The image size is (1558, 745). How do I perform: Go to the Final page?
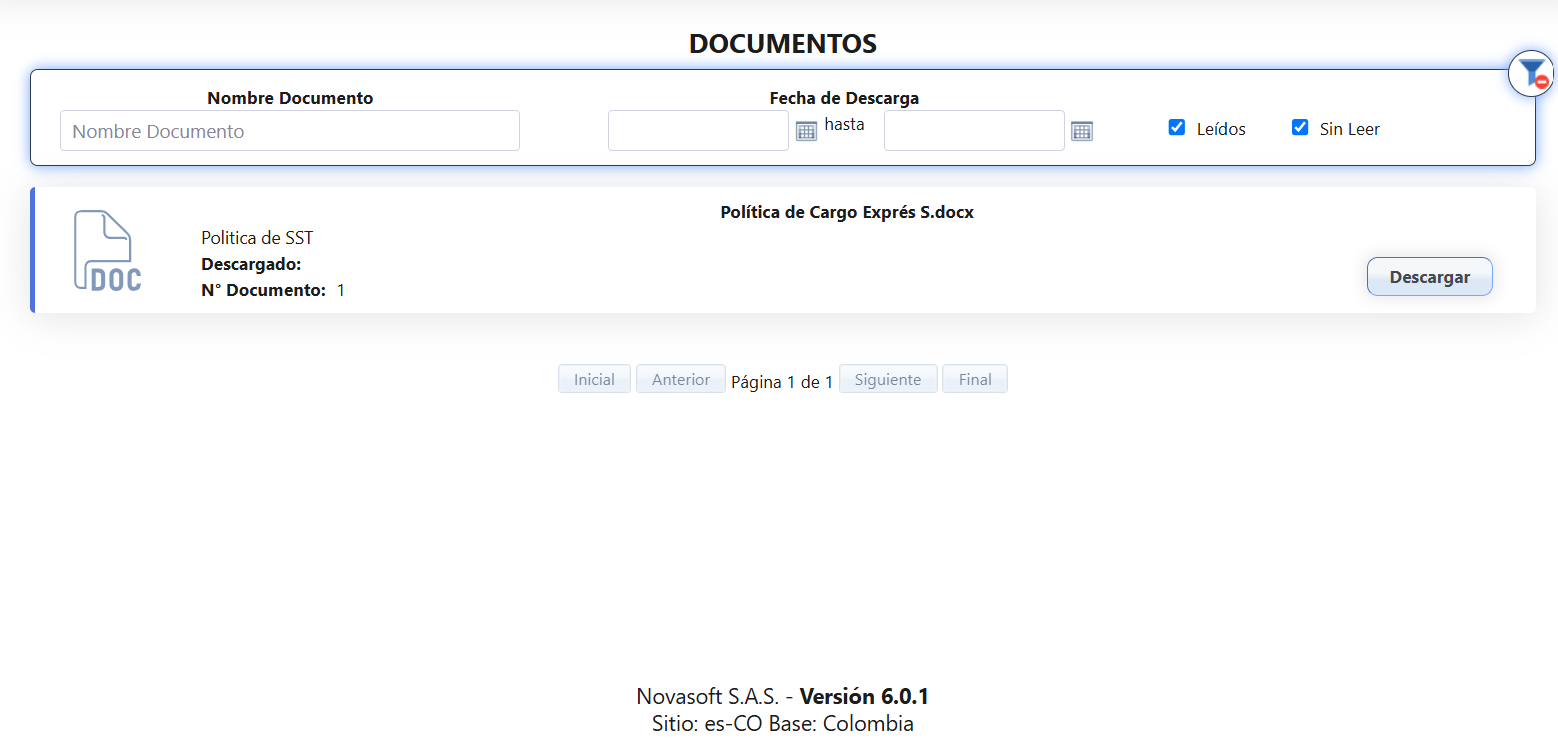pyautogui.click(x=975, y=380)
